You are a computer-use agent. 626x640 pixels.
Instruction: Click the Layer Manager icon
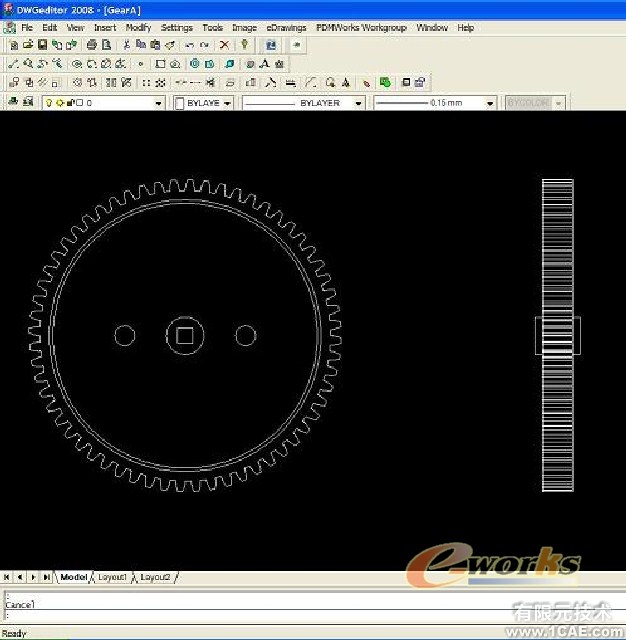pyautogui.click(x=13, y=102)
